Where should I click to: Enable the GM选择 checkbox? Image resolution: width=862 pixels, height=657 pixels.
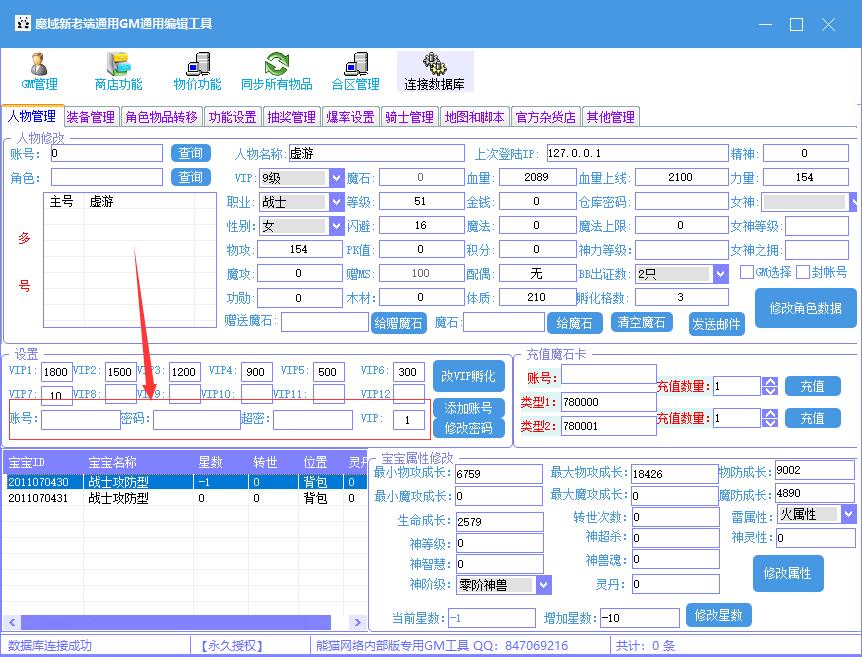pyautogui.click(x=748, y=273)
